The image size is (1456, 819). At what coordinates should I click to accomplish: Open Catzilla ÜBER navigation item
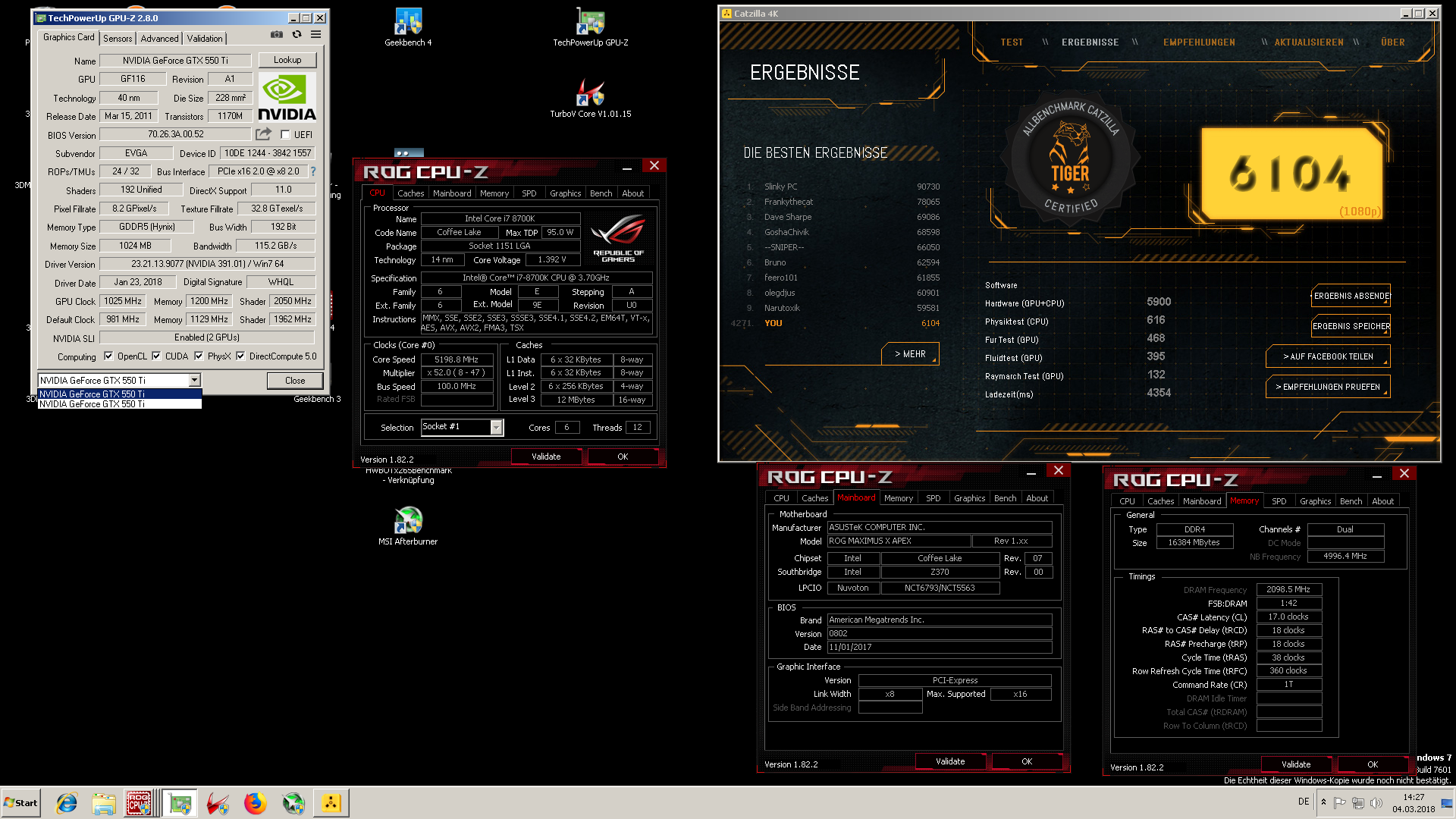[x=1392, y=42]
